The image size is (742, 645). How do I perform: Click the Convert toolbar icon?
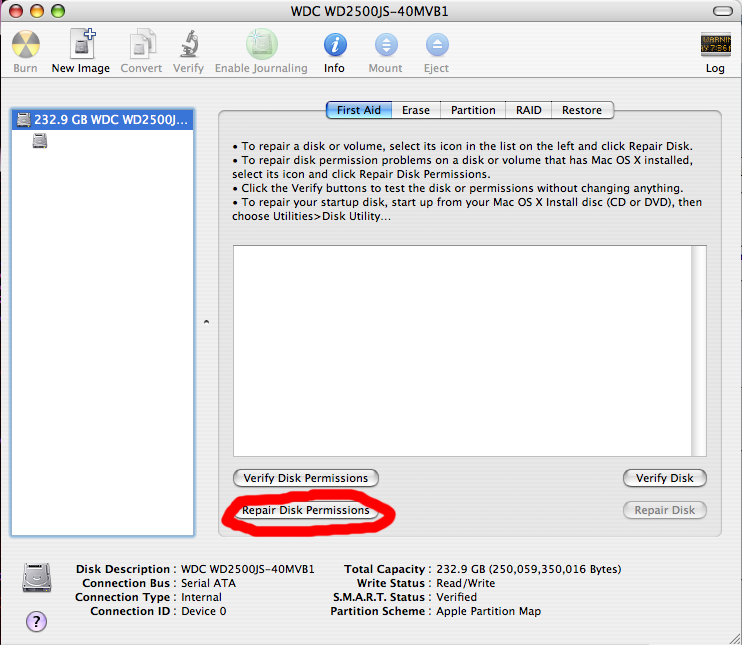141,44
